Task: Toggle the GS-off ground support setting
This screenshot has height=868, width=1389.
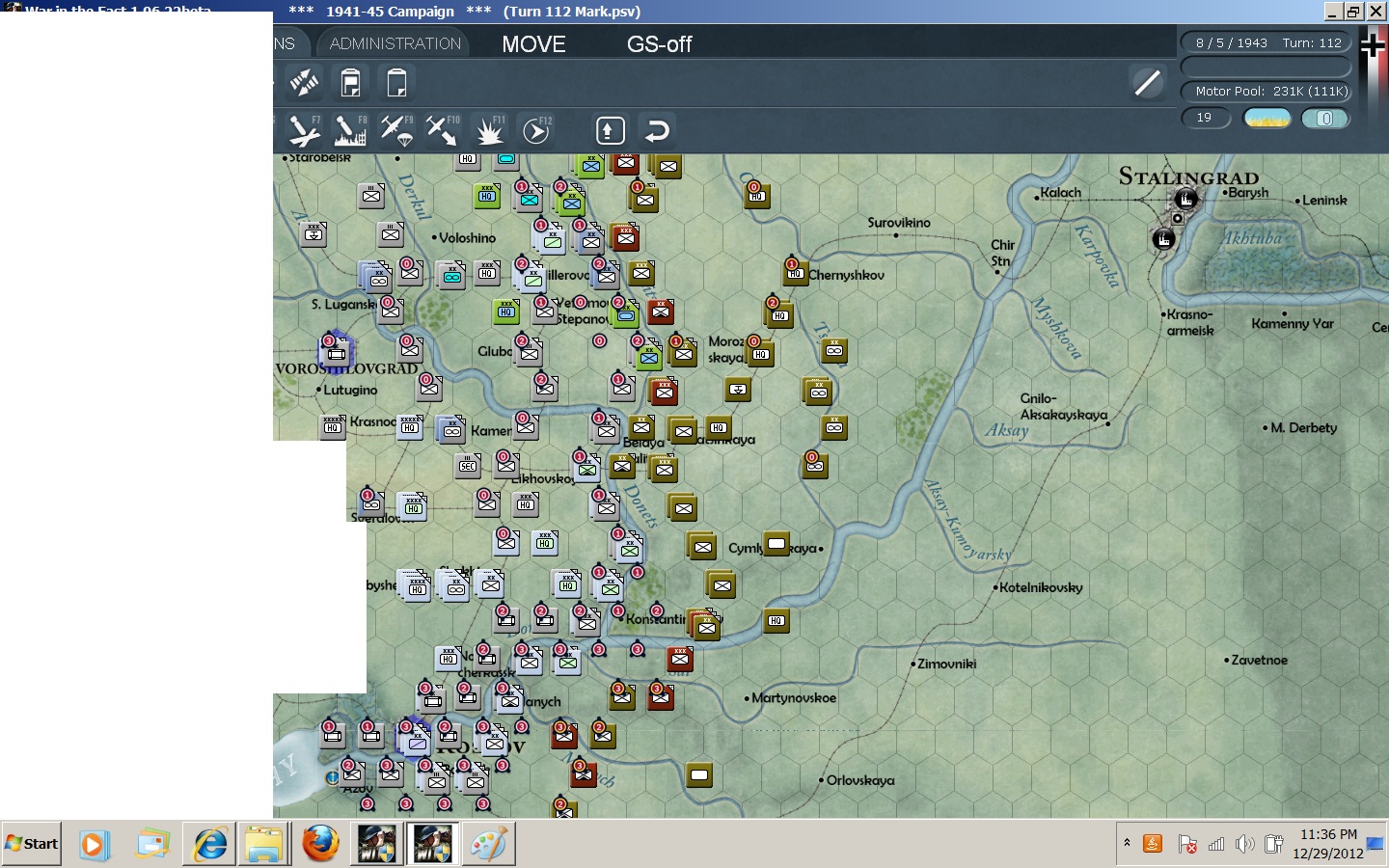Action: coord(660,44)
